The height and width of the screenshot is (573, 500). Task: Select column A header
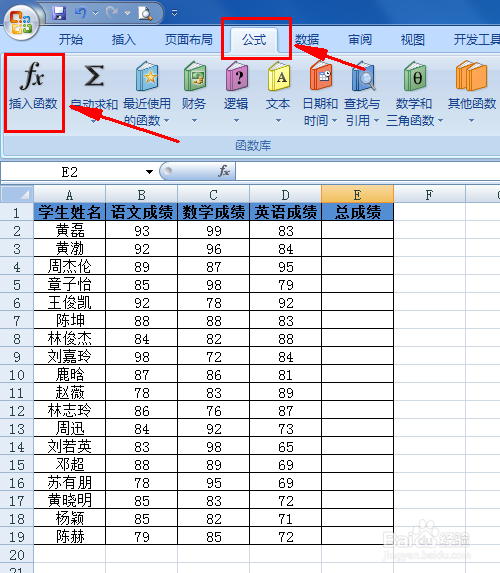click(69, 194)
